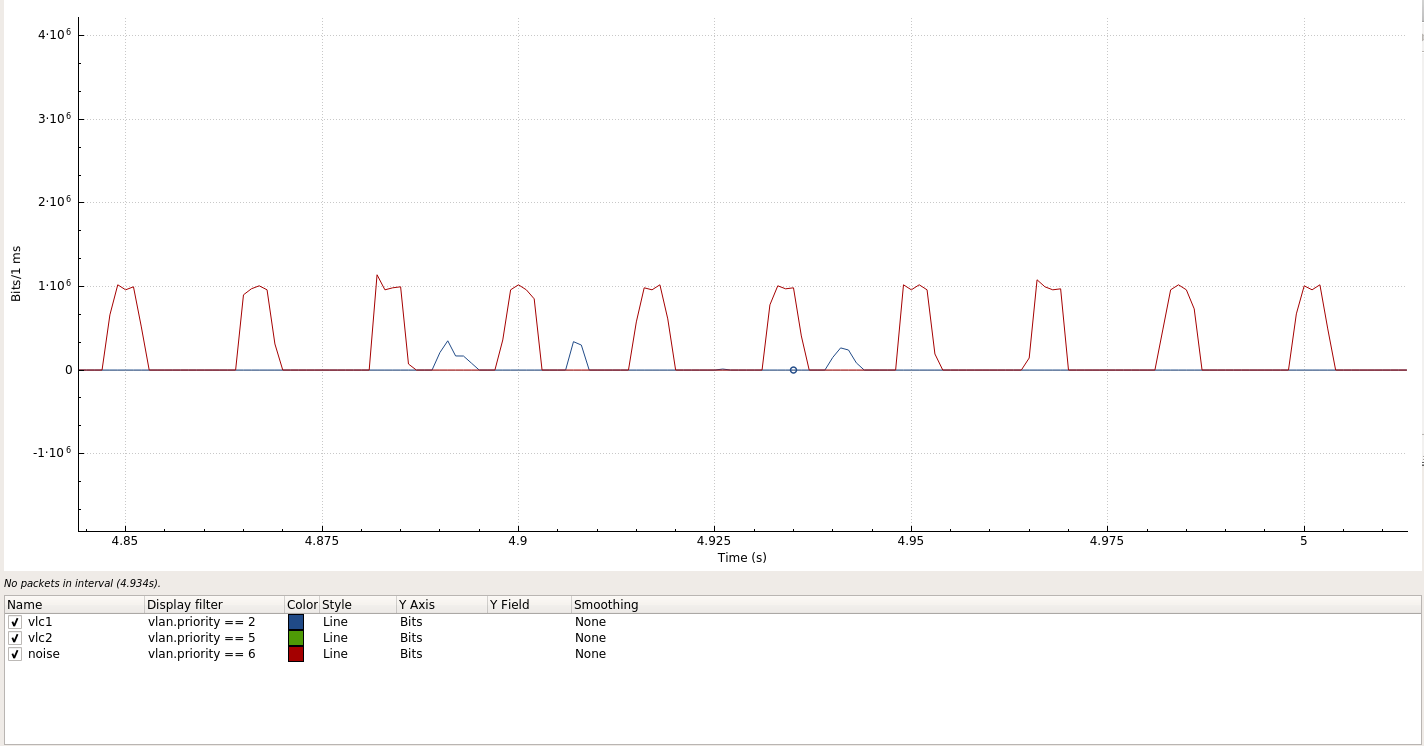
Task: Click the Bits/1 ms axis label
Action: (16, 273)
